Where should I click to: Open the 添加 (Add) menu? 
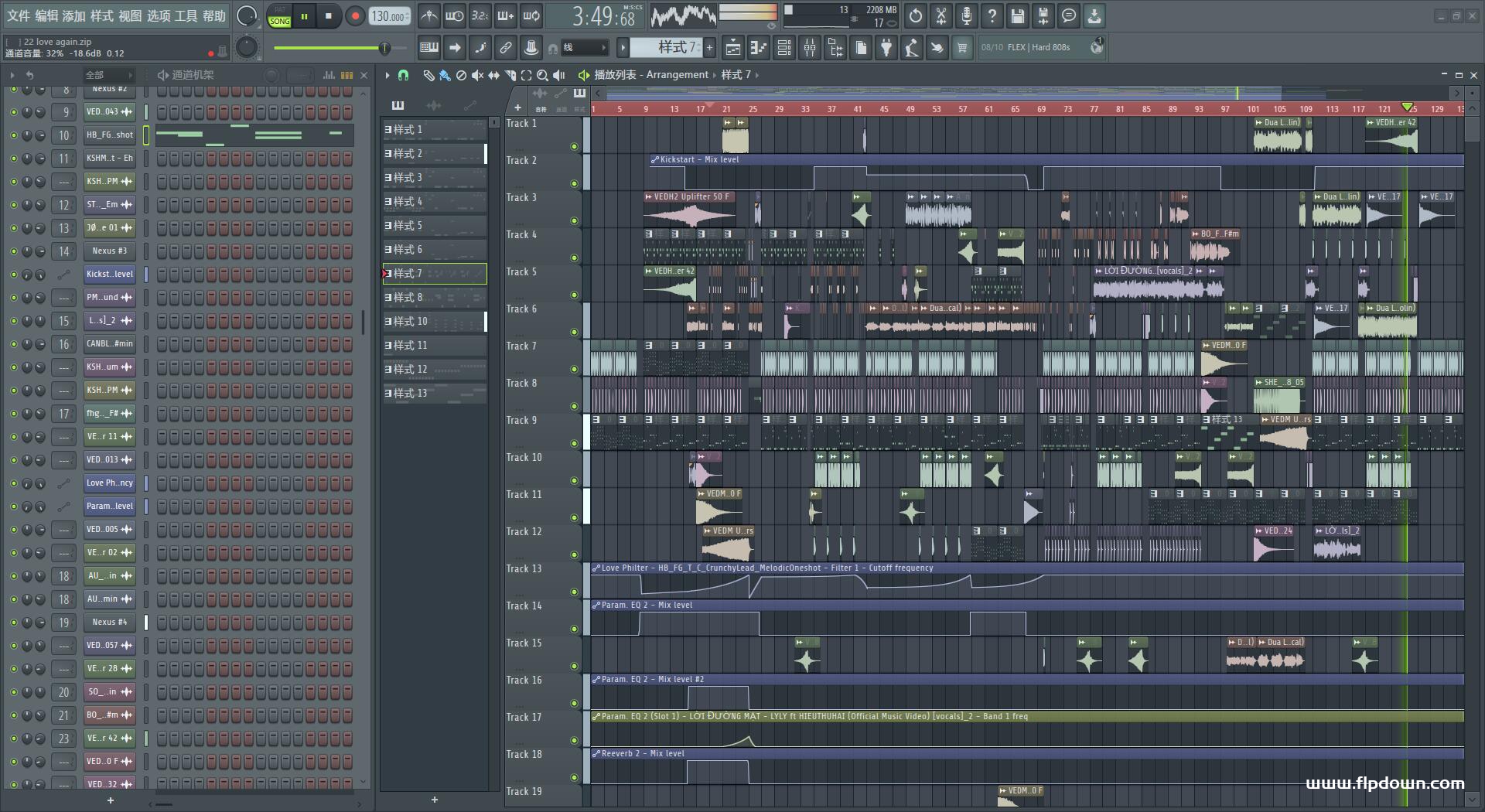pyautogui.click(x=74, y=16)
